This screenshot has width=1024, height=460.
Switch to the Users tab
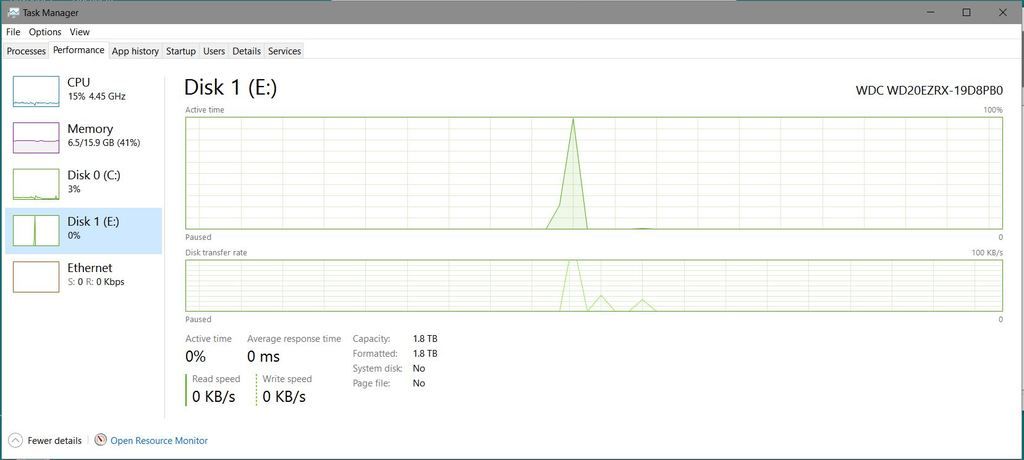[214, 51]
